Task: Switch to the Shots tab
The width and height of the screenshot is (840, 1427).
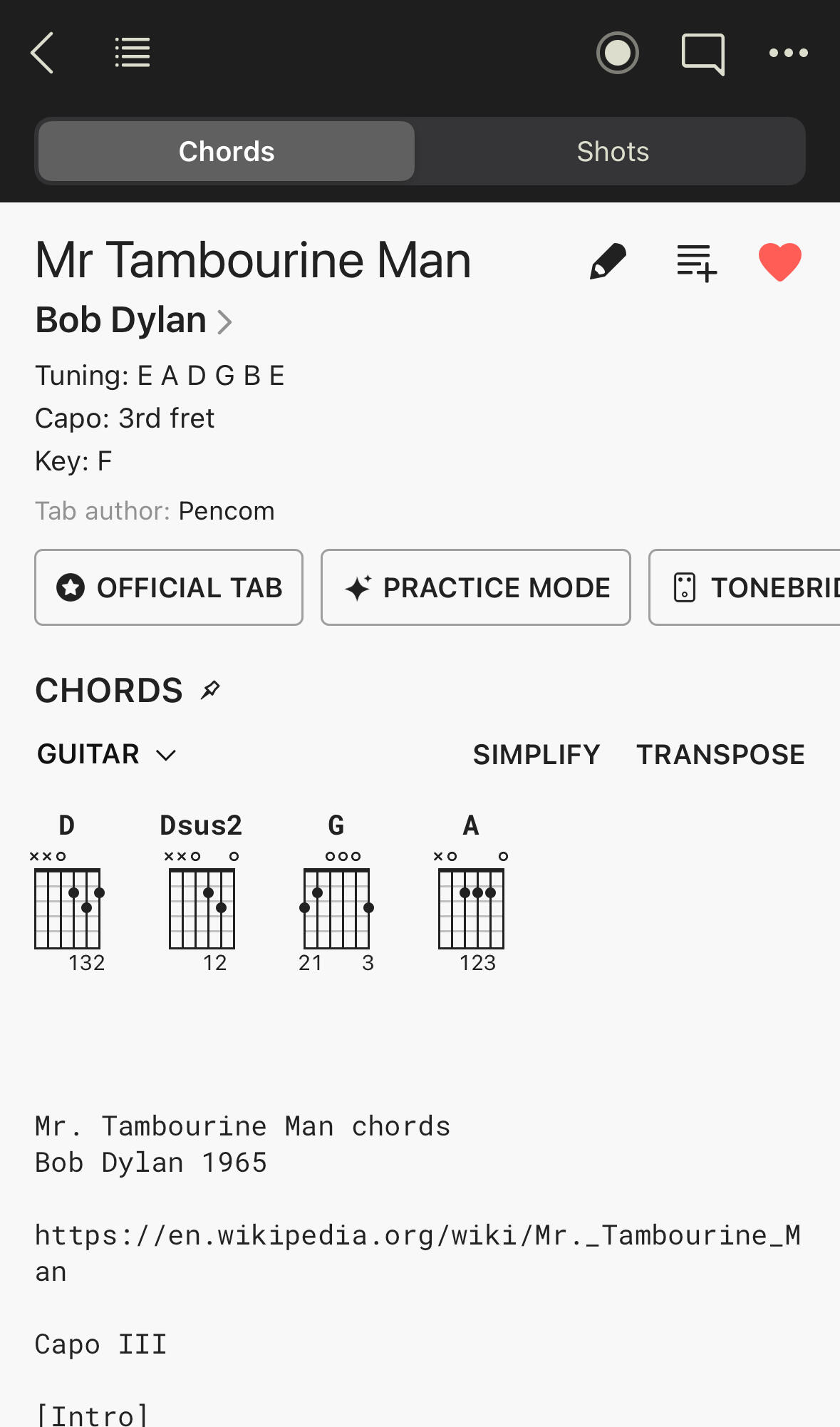Action: click(613, 151)
